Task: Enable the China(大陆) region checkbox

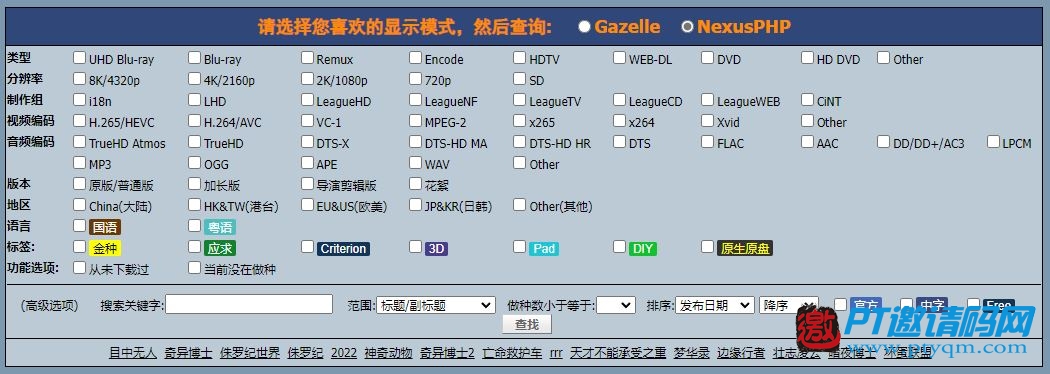Action: [x=80, y=205]
